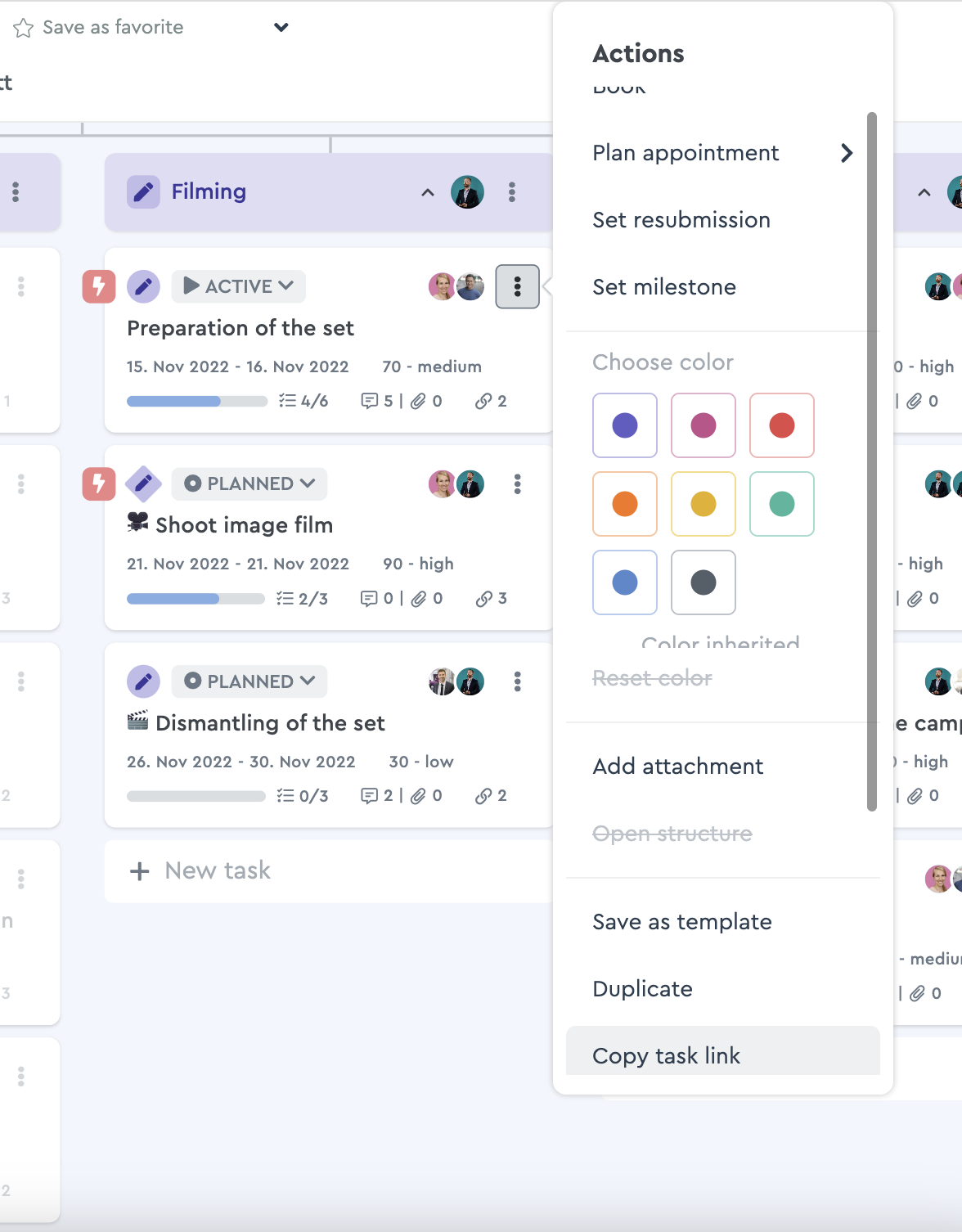Click the red lightning icon on Preparation task
Screen dimensions: 962x1232
99,286
